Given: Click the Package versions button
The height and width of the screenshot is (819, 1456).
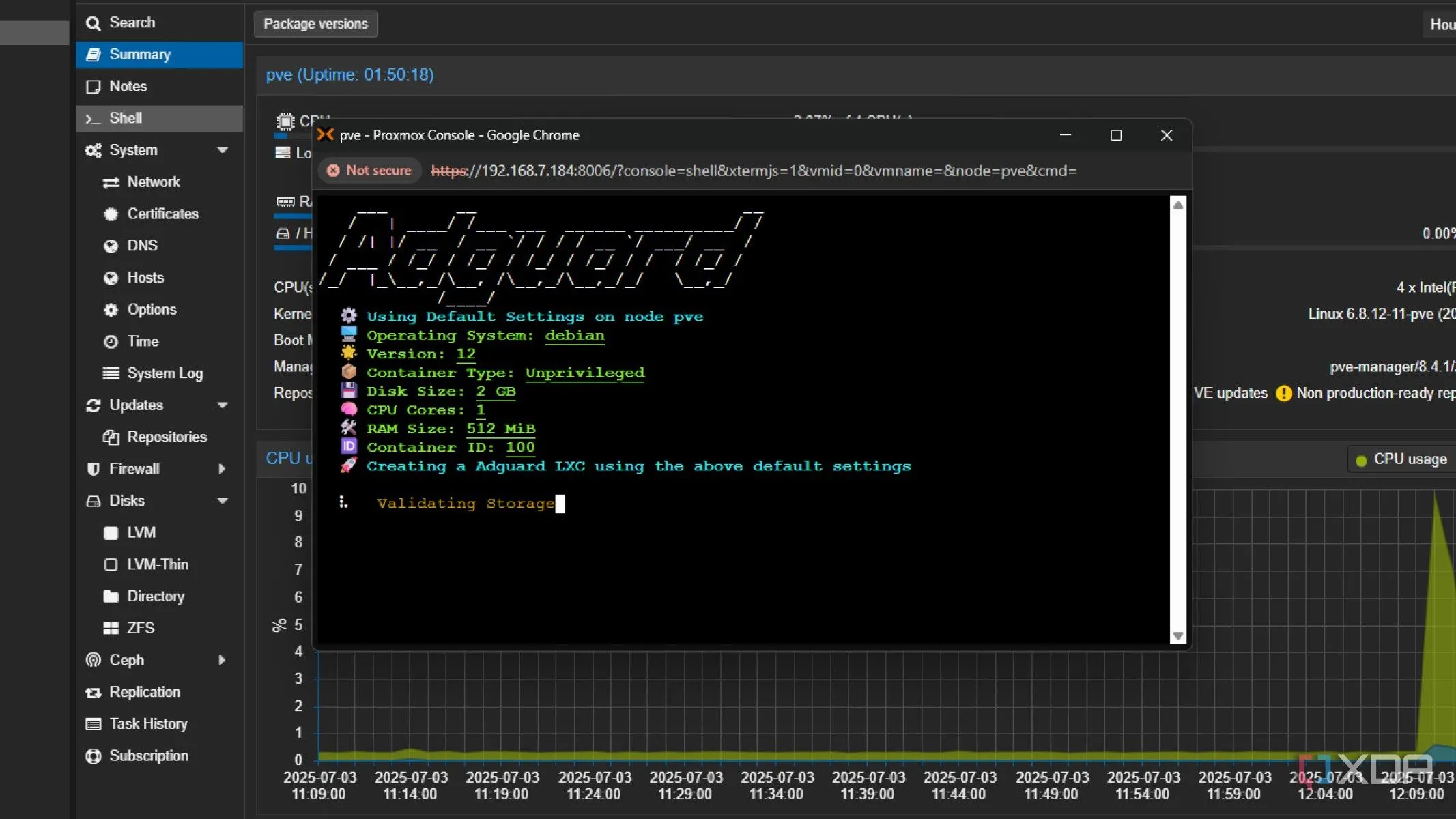Looking at the screenshot, I should (x=315, y=24).
